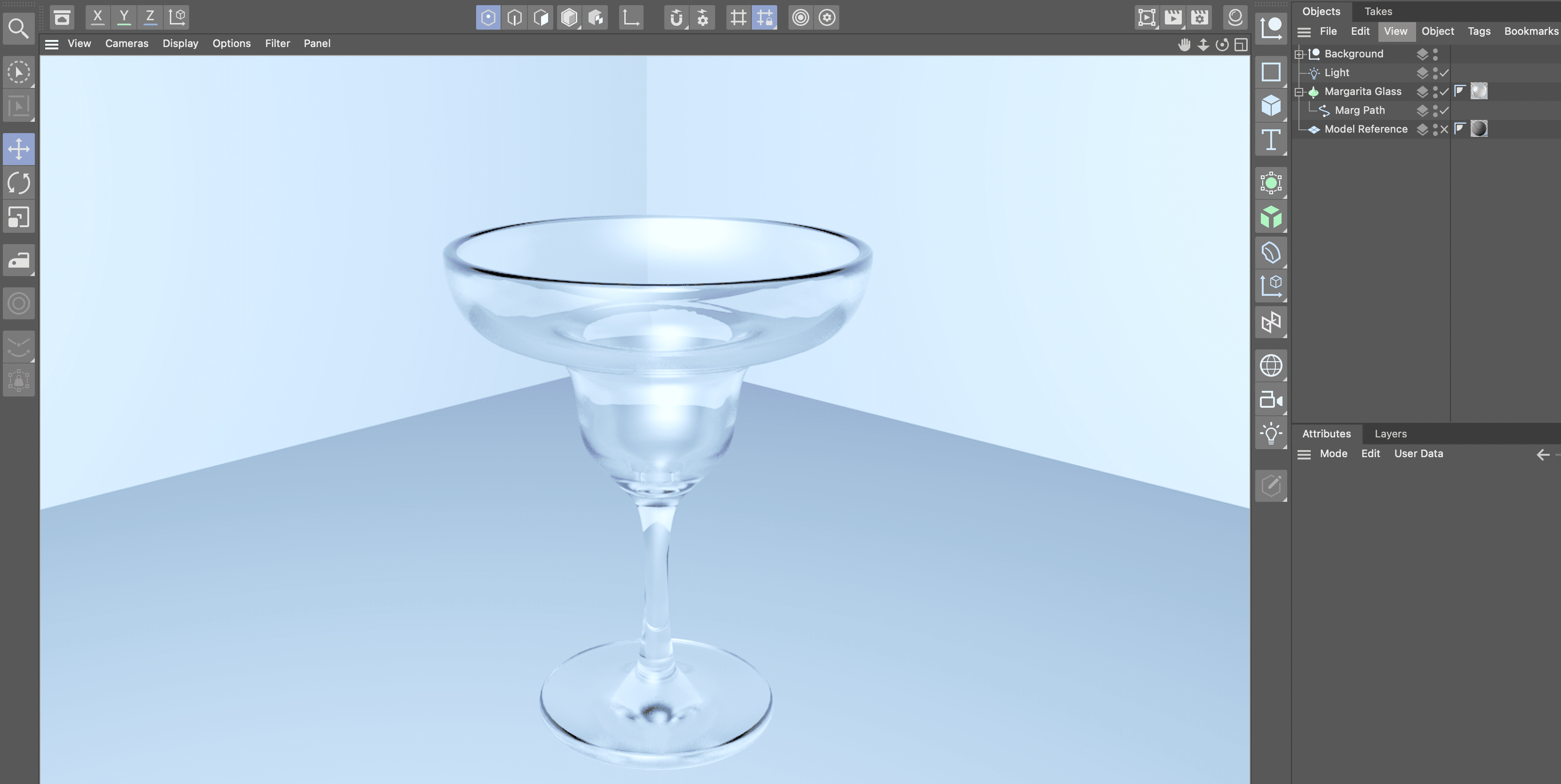Screen dimensions: 1561x784
Task: Collapse the Margarita Glass hierarchy
Action: coord(1298,92)
